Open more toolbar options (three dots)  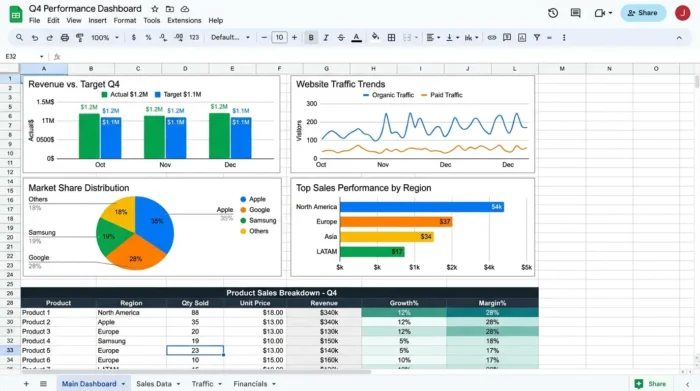[564, 37]
